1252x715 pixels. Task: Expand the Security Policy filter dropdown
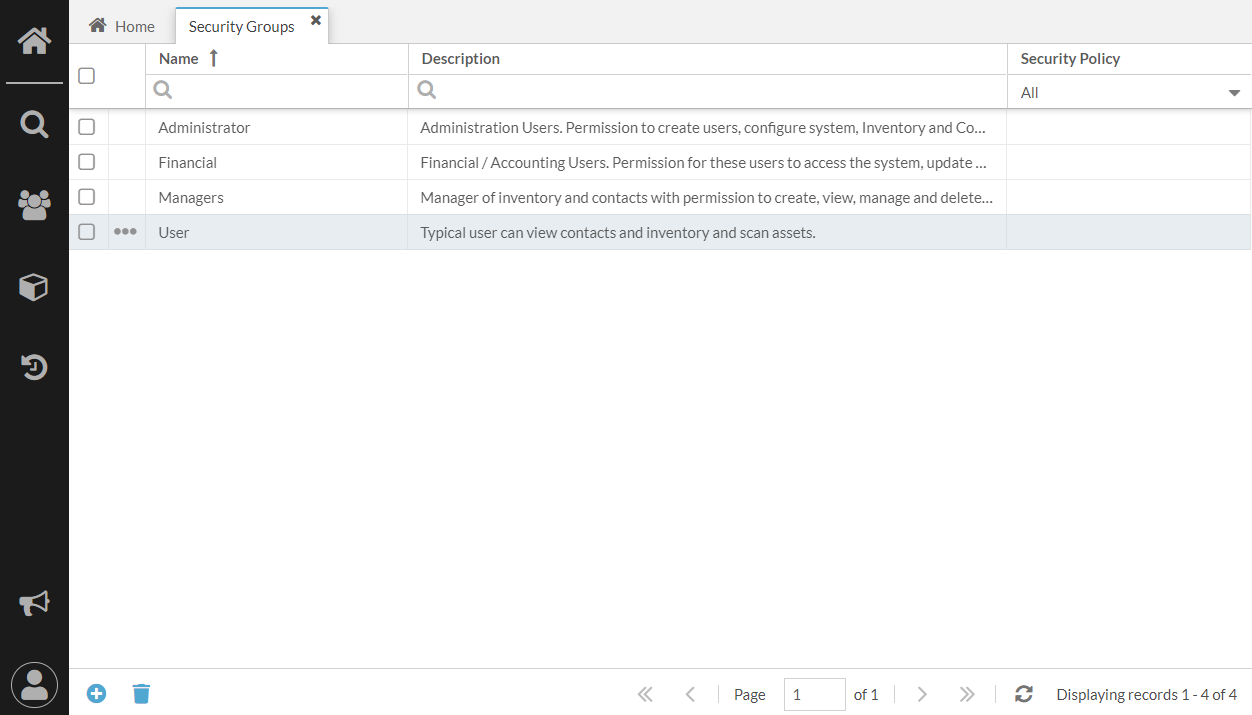(1129, 92)
